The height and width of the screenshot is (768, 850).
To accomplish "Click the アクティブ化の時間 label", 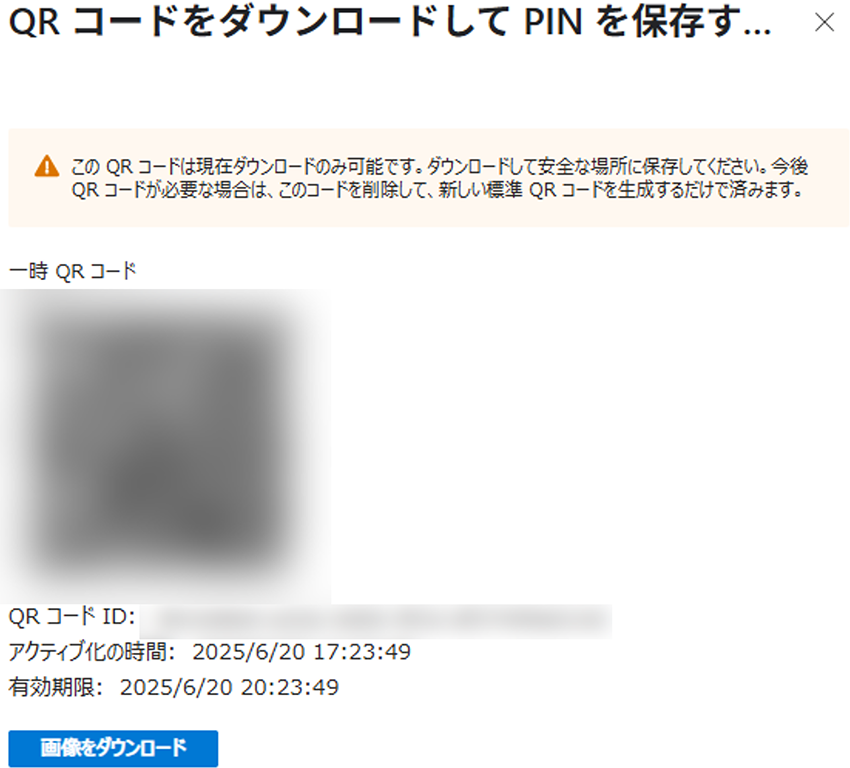I will click(x=92, y=651).
